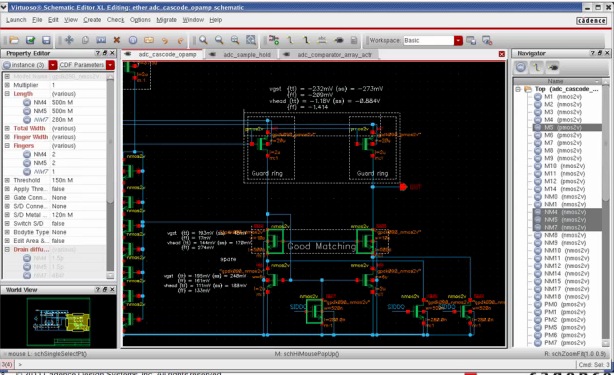
Task: Click the Zoom to Fit icon
Action: [x=251, y=40]
